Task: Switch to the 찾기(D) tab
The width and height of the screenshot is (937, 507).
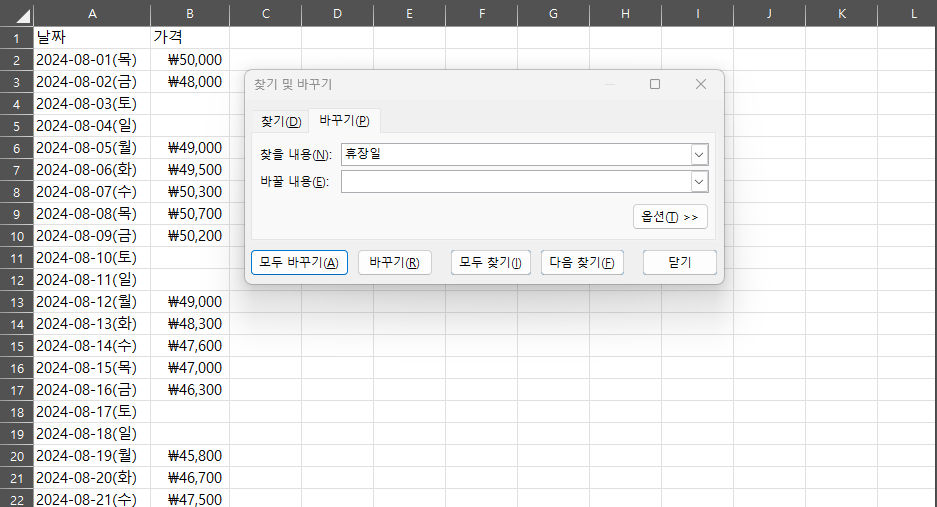Action: [x=281, y=122]
